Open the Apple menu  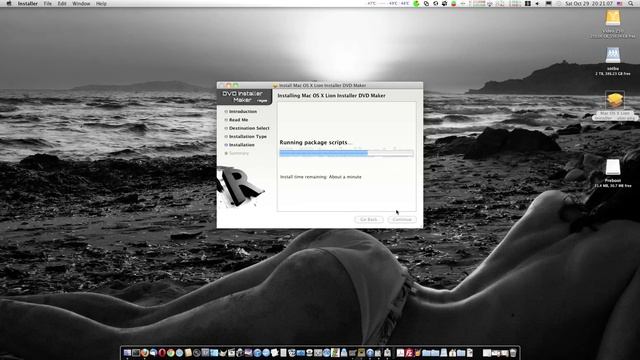9,3
